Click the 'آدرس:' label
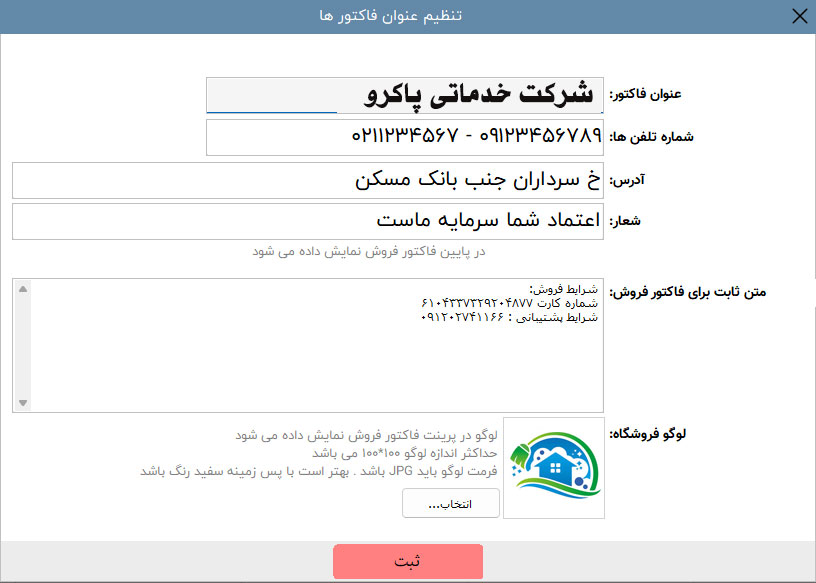816x583 pixels. point(627,180)
